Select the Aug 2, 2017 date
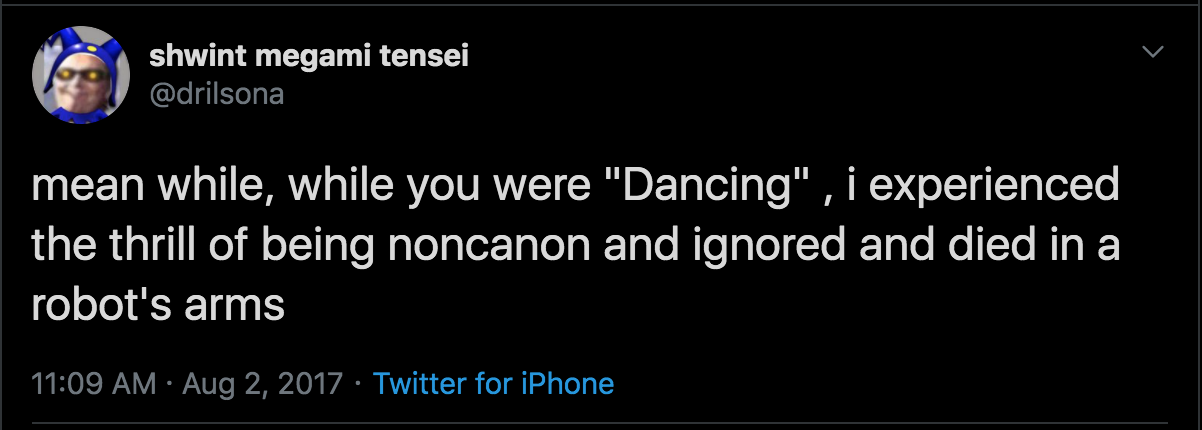 tap(261, 382)
